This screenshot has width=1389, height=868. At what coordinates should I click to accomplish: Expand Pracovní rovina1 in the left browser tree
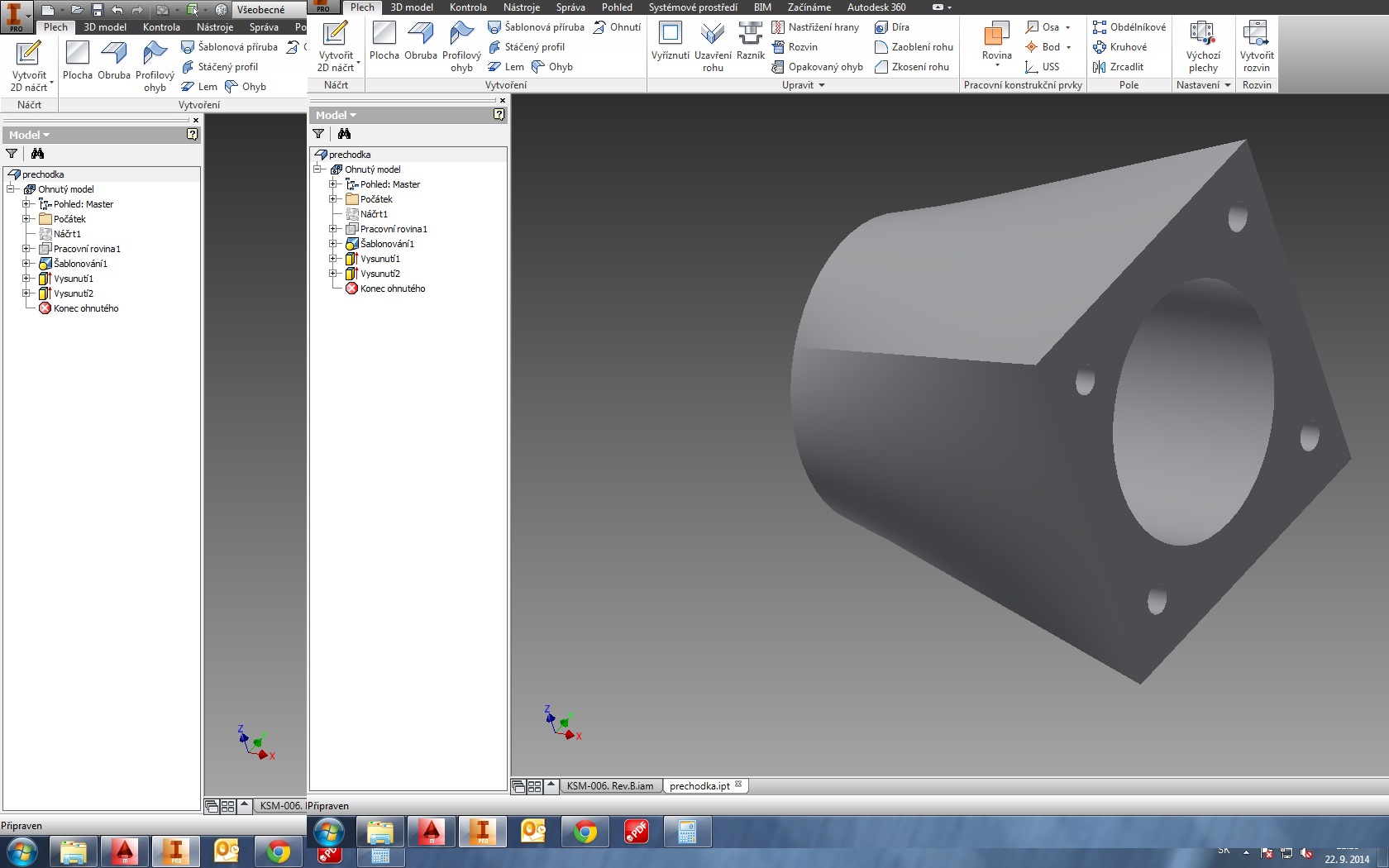tap(26, 249)
